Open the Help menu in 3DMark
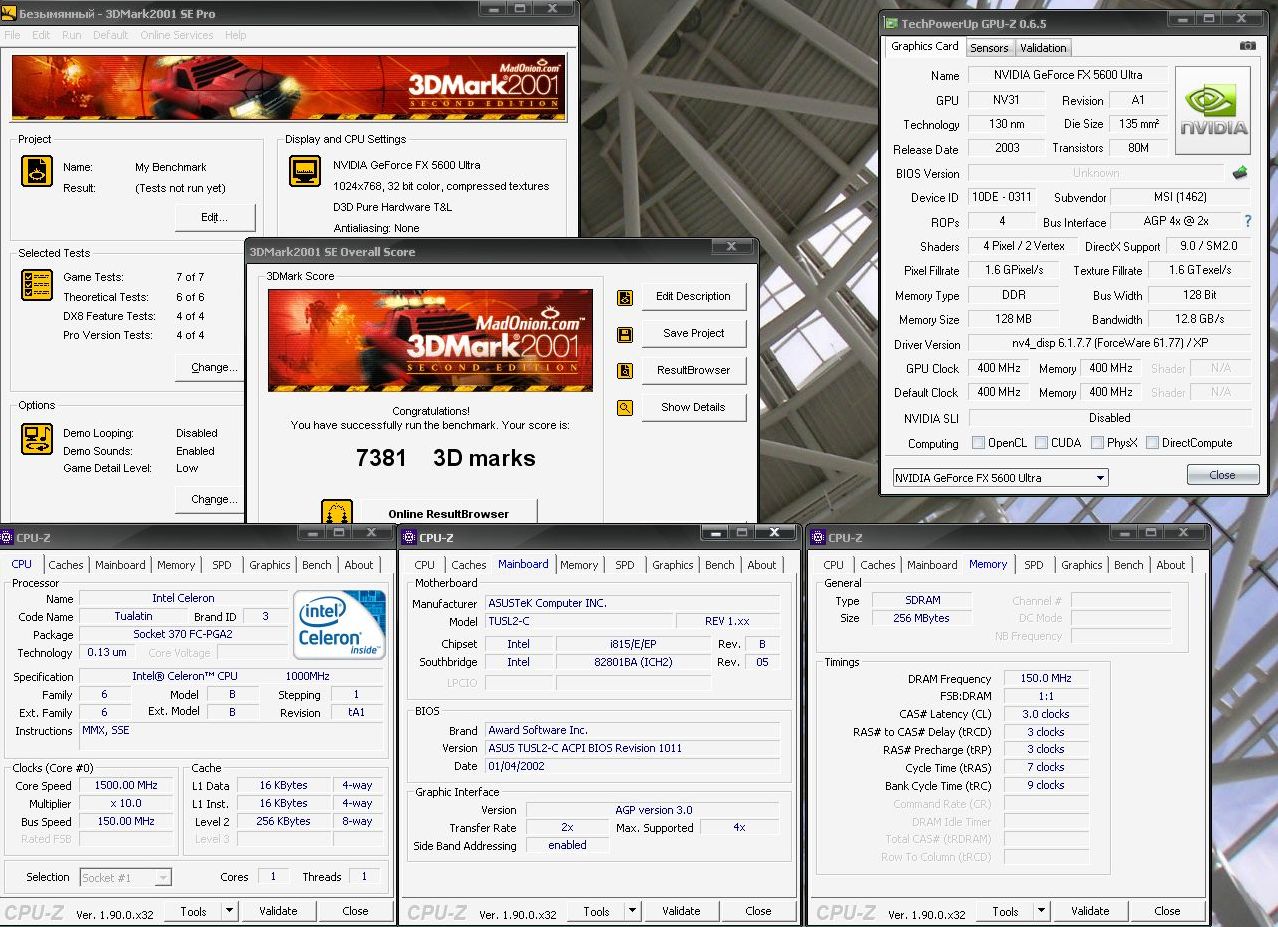 [236, 35]
